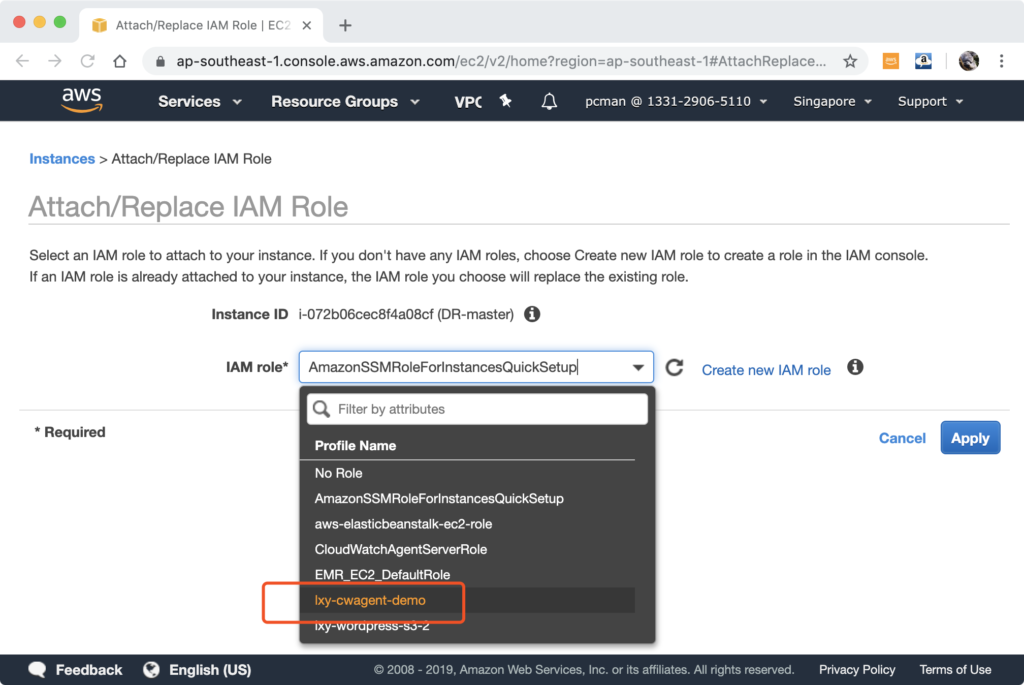The image size is (1024, 685).
Task: Click the Feedback speech bubble icon
Action: 37,669
